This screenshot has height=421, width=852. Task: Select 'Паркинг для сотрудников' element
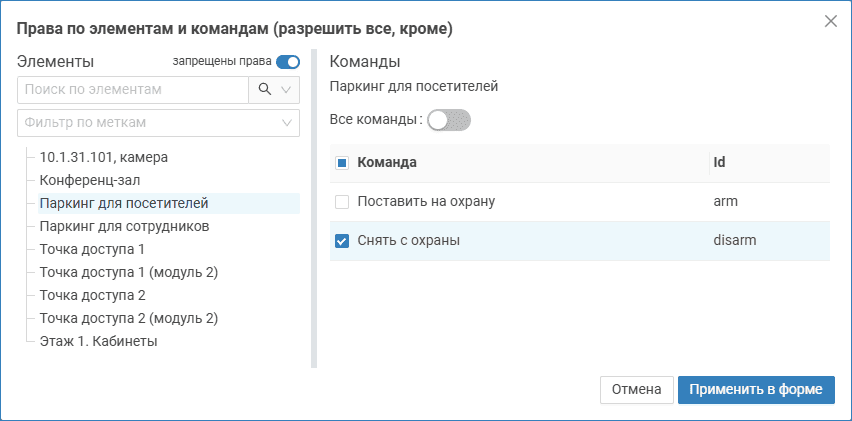pos(124,227)
